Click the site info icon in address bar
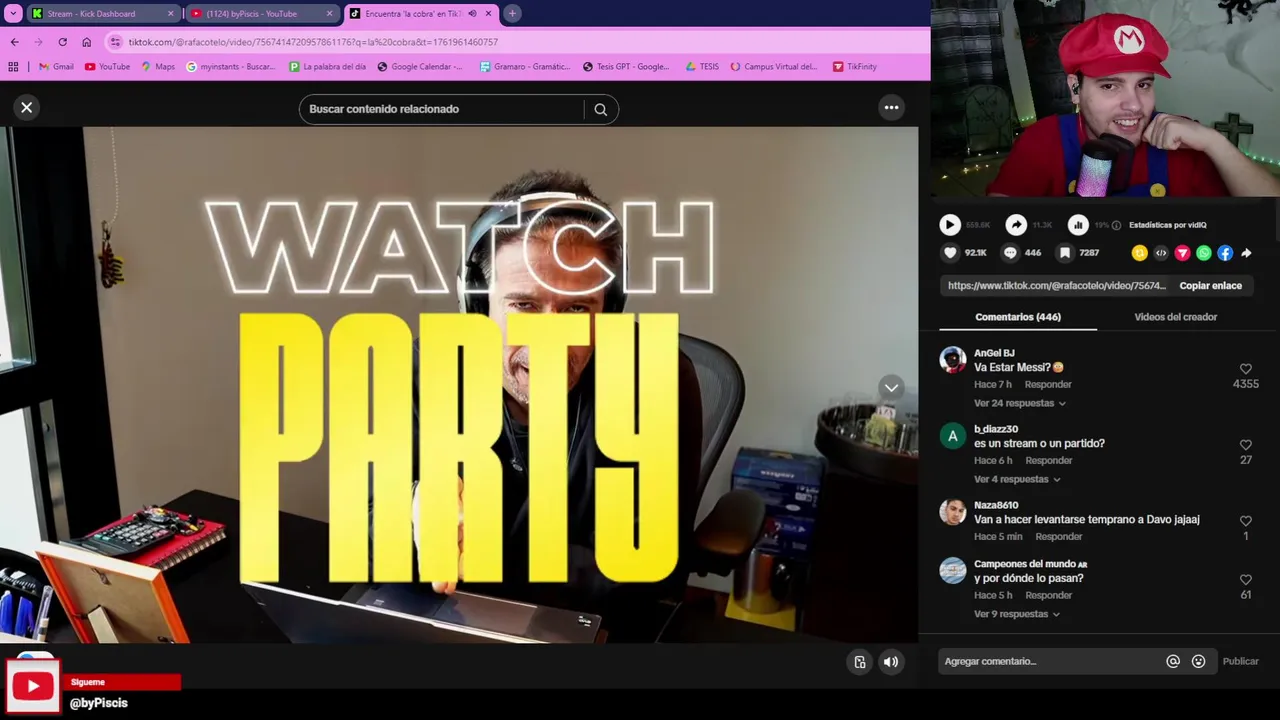 116,42
